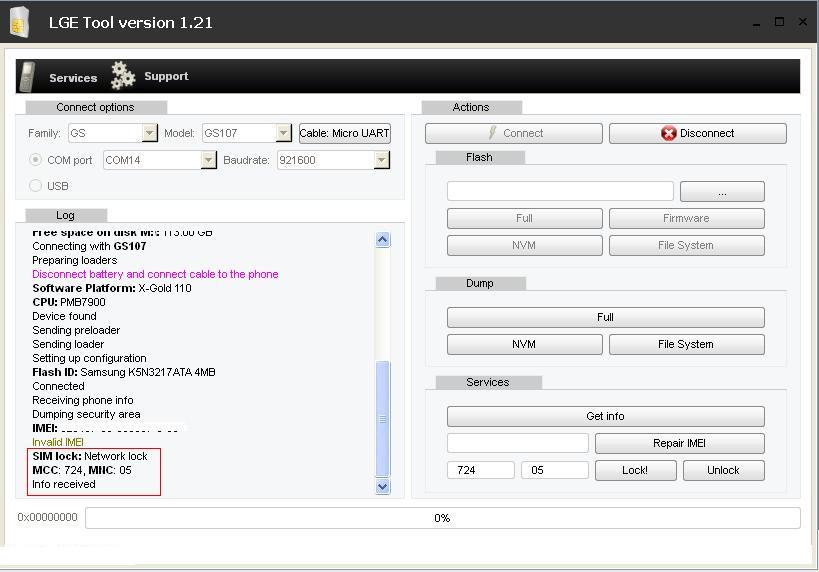Click the 'Disconnect battery and connect cable' log line

(x=155, y=274)
